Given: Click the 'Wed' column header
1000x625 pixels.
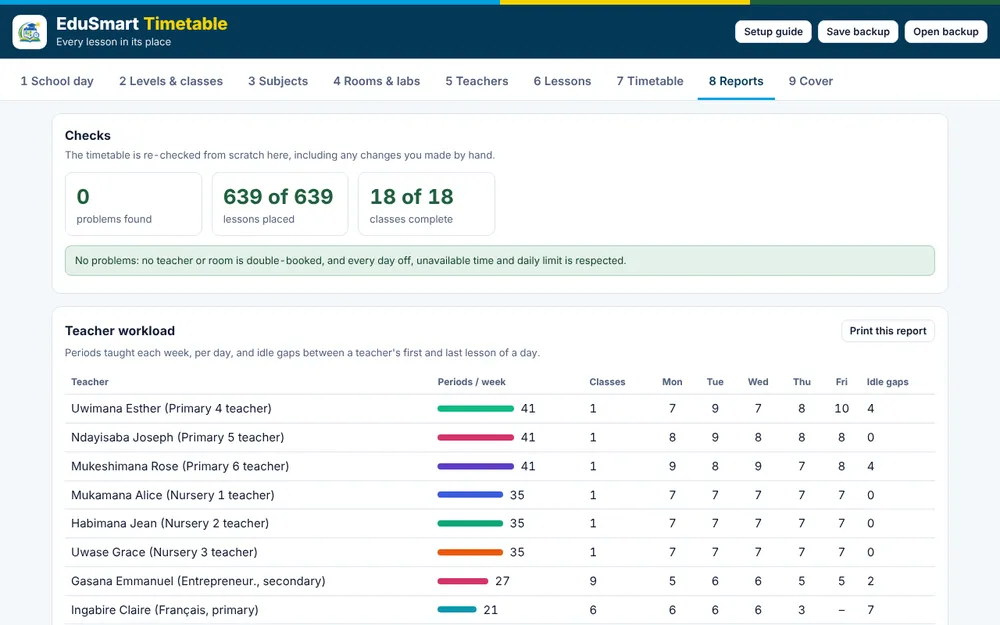Looking at the screenshot, I should (x=758, y=382).
